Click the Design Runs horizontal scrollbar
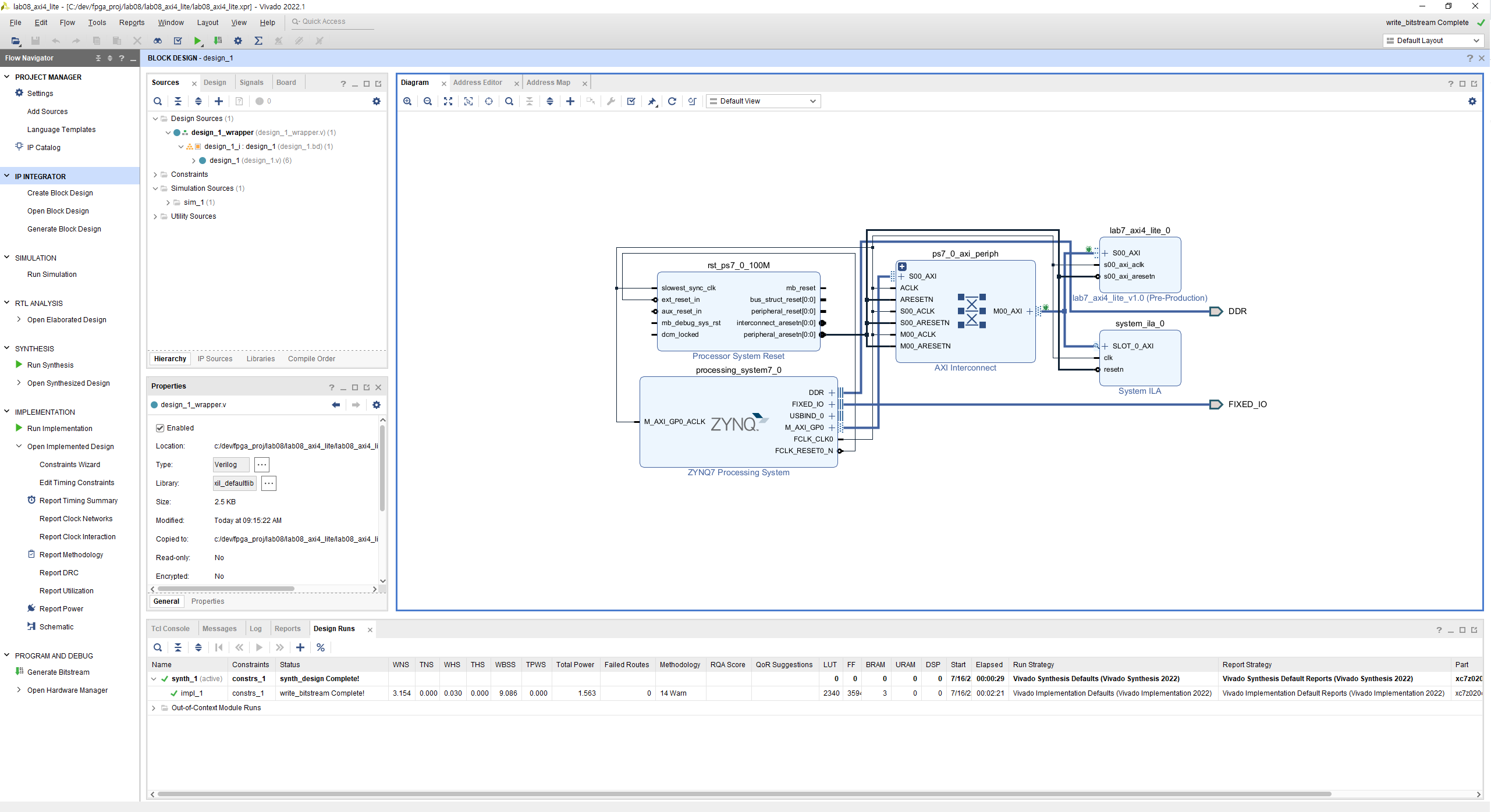The width and height of the screenshot is (1491, 812). 744,794
